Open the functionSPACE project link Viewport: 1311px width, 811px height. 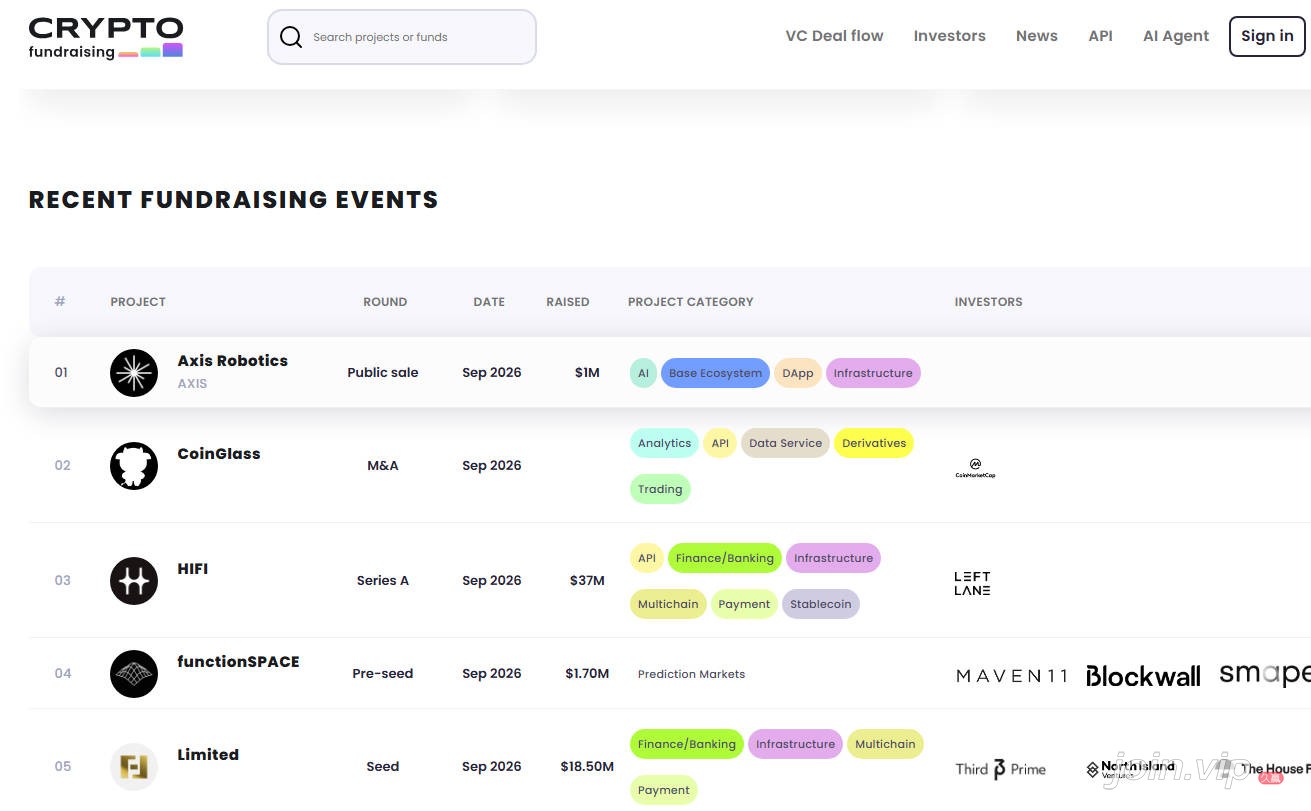pyautogui.click(x=238, y=662)
